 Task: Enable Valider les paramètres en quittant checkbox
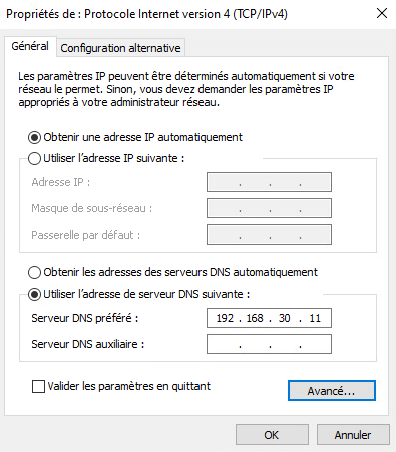pos(38,387)
